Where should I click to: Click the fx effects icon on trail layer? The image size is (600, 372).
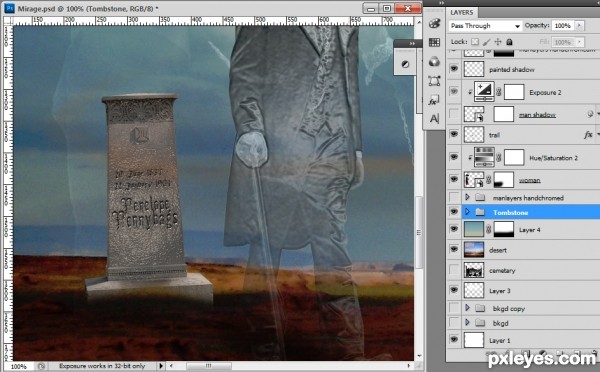tap(588, 135)
